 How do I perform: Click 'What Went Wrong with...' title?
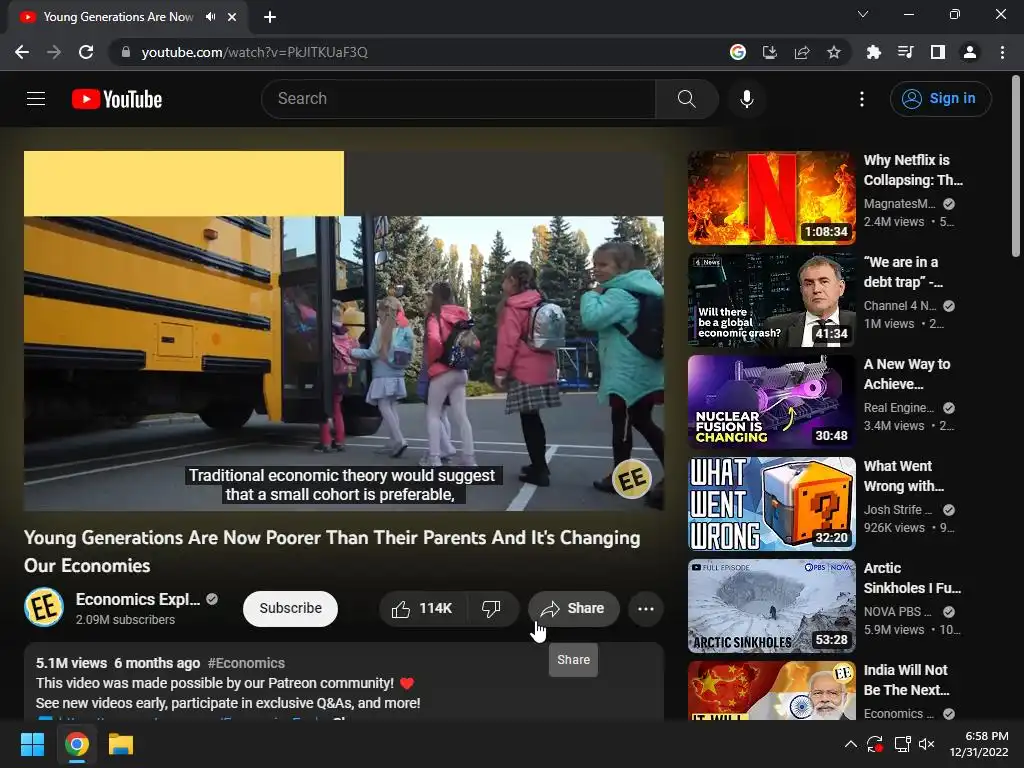click(904, 476)
